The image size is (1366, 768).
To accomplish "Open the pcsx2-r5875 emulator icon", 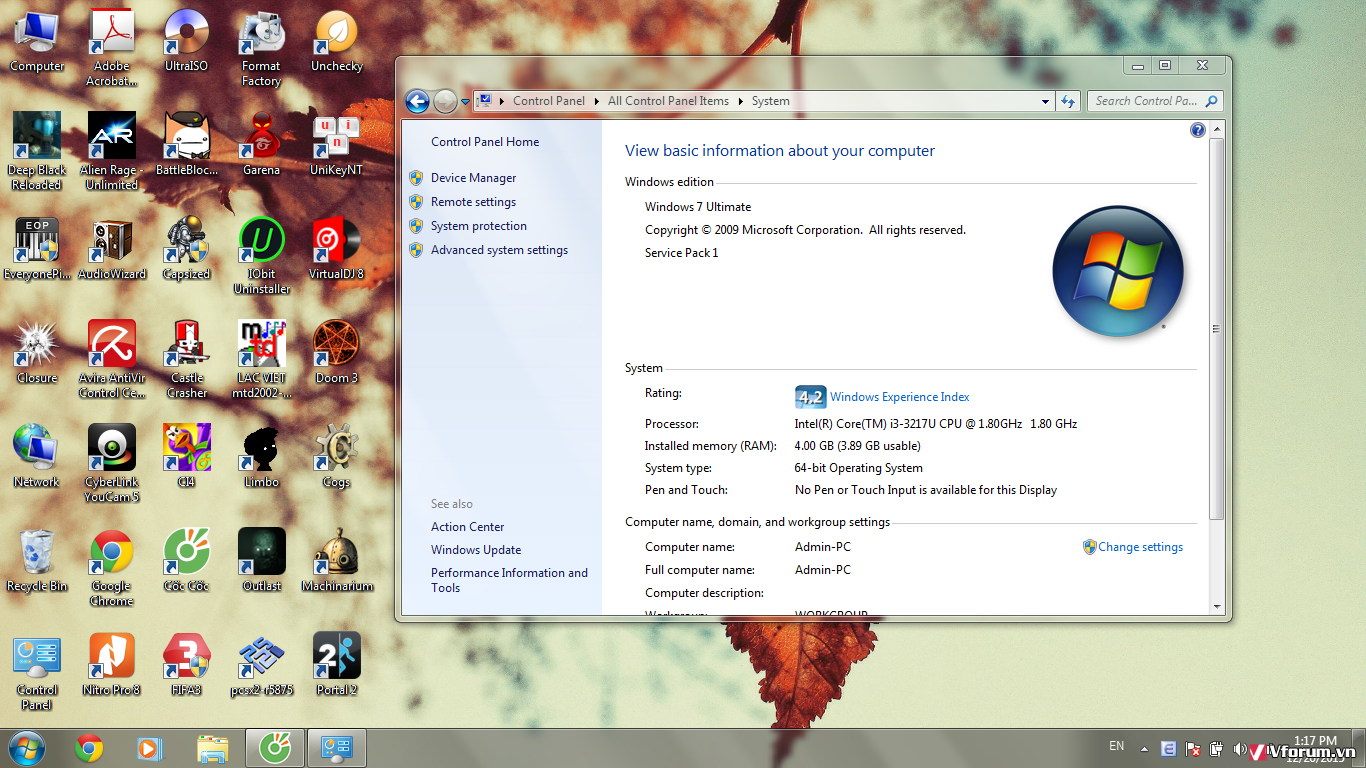I will click(x=262, y=664).
